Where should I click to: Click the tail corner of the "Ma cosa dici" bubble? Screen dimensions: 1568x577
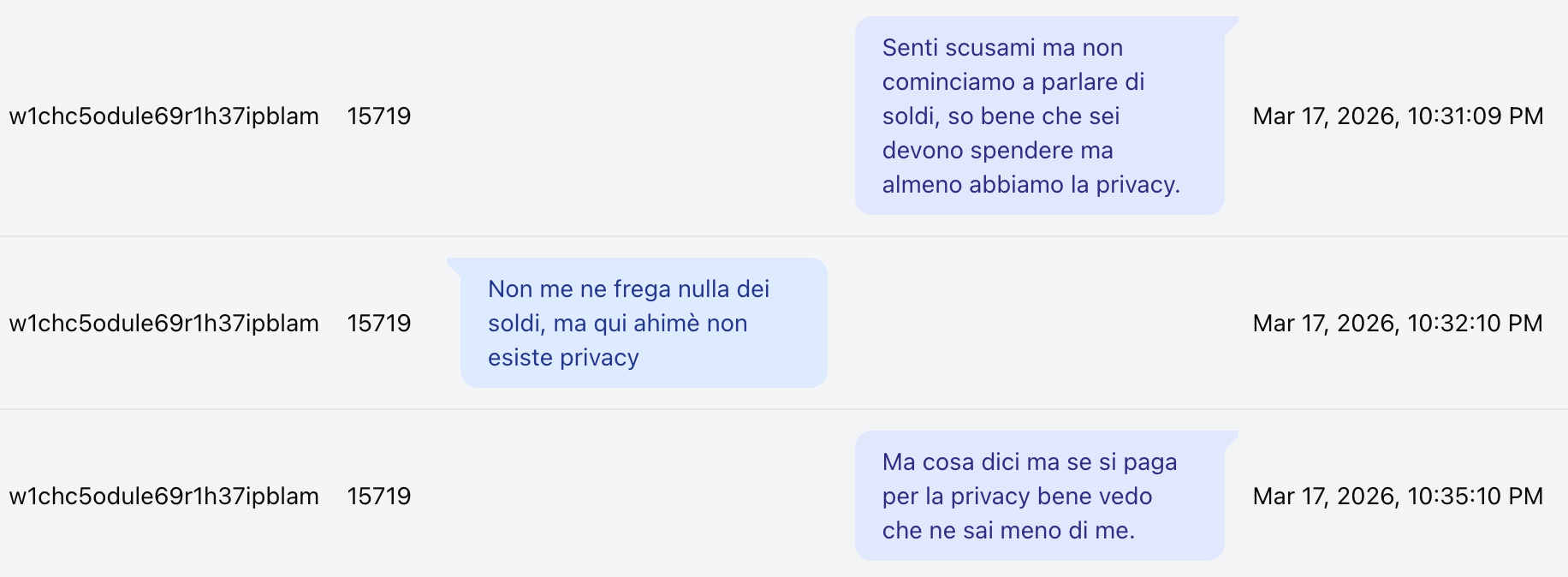[1232, 437]
